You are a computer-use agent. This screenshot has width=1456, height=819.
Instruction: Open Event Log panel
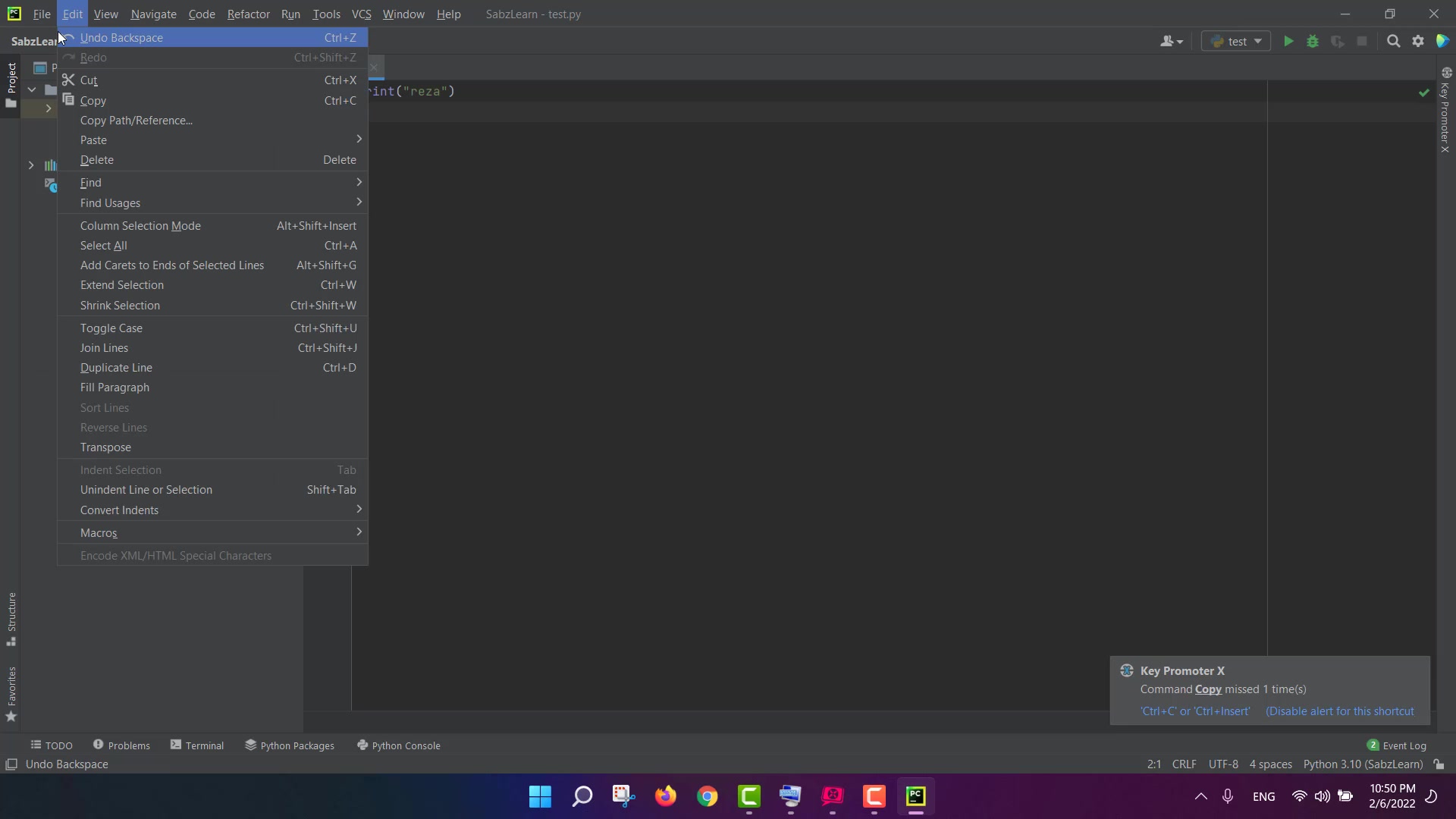click(x=1396, y=745)
